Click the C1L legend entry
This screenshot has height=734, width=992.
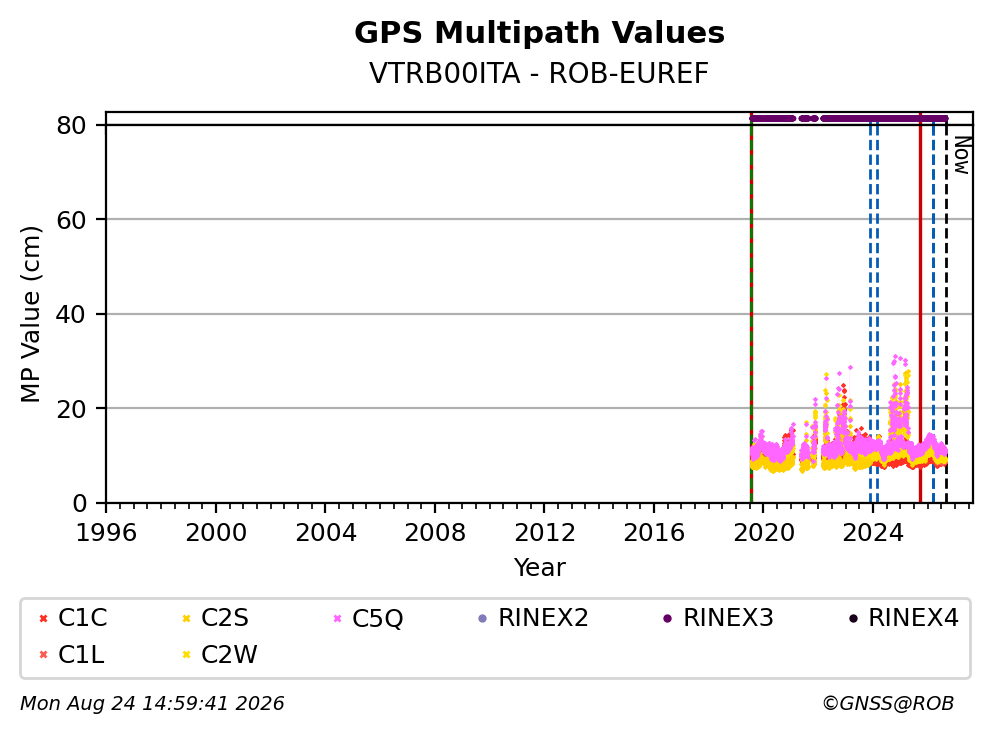pyautogui.click(x=71, y=655)
